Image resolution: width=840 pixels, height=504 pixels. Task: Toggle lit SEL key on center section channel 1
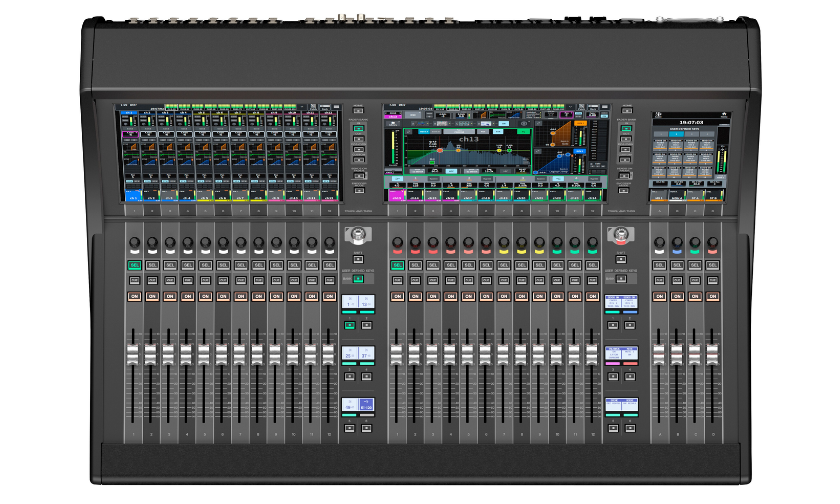(397, 265)
